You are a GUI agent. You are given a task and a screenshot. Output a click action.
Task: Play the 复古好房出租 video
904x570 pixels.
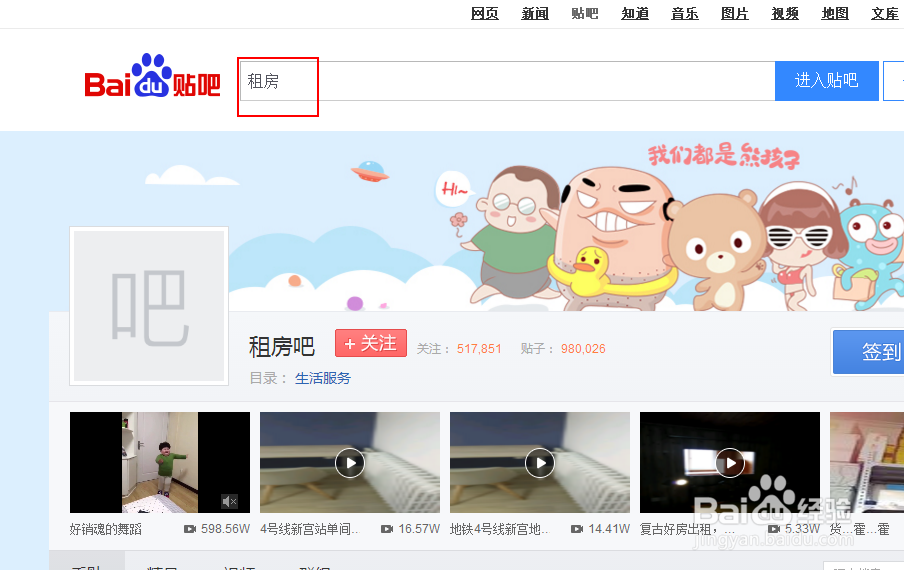coord(730,463)
